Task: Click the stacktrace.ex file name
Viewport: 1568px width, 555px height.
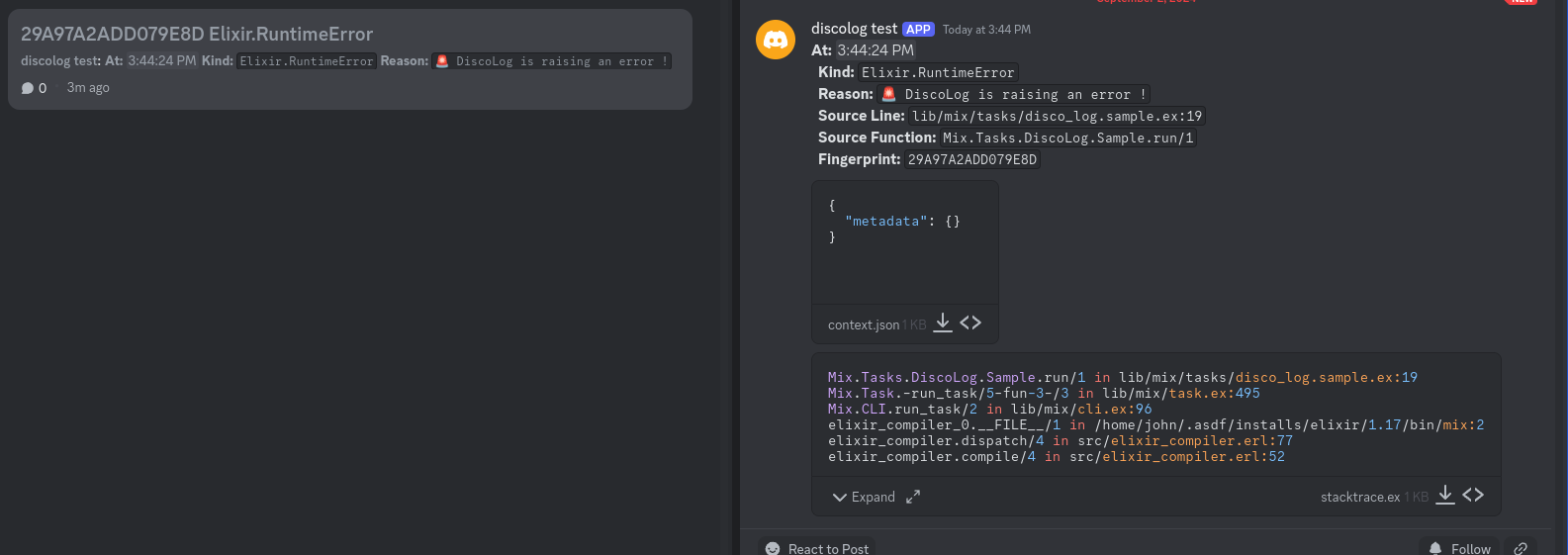Action: [1360, 497]
